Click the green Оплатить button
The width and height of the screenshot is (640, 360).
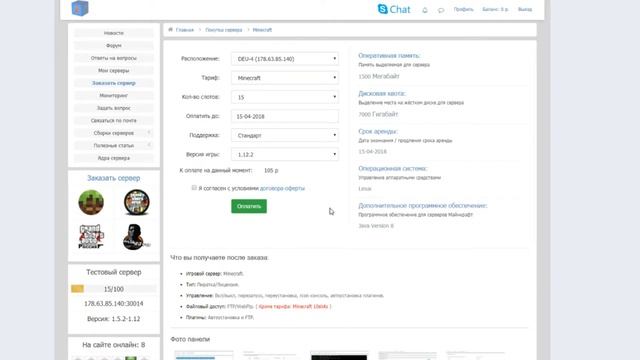[x=249, y=206]
